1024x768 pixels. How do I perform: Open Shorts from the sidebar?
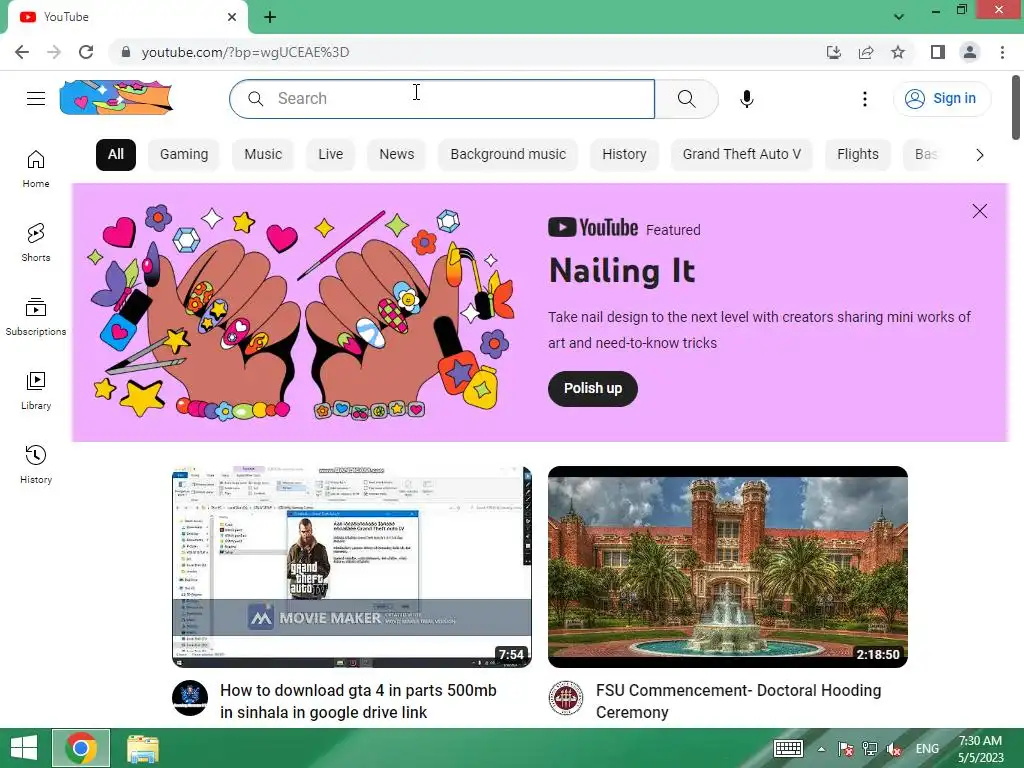point(36,242)
